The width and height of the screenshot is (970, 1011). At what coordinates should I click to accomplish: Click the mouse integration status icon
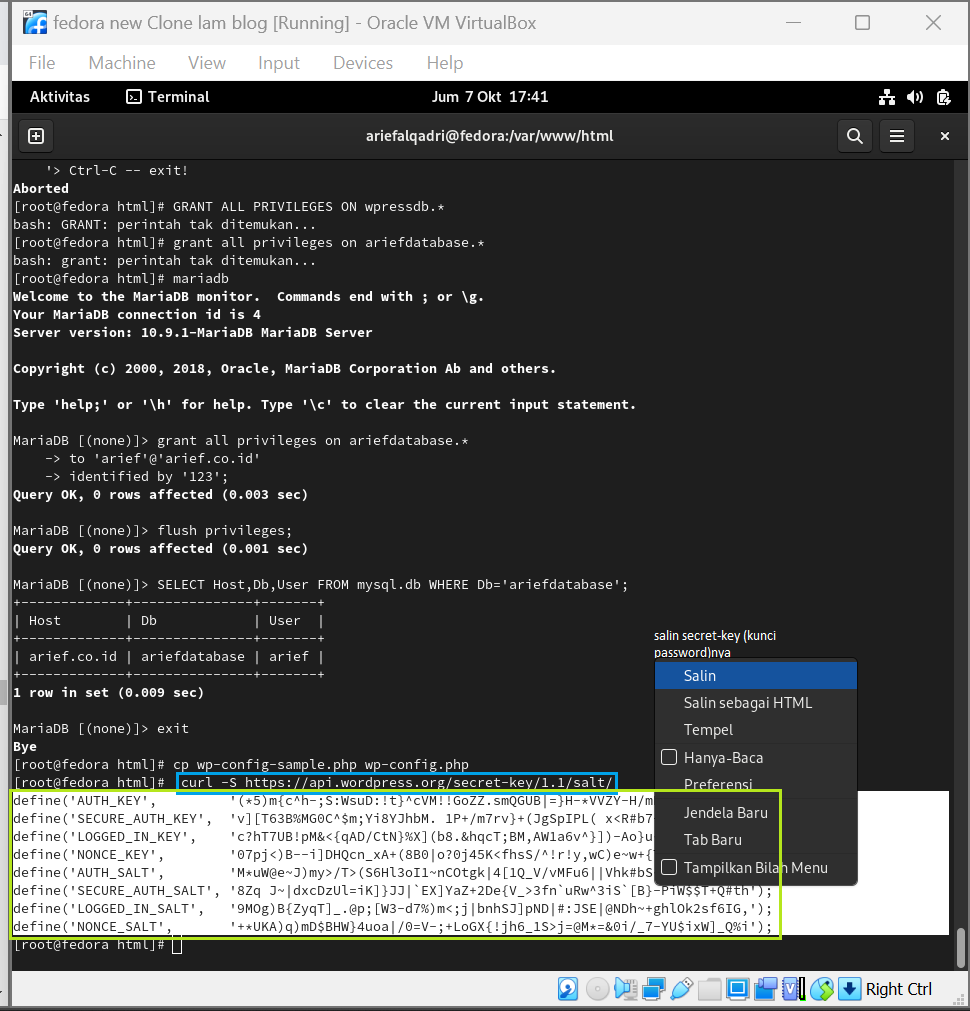(822, 988)
